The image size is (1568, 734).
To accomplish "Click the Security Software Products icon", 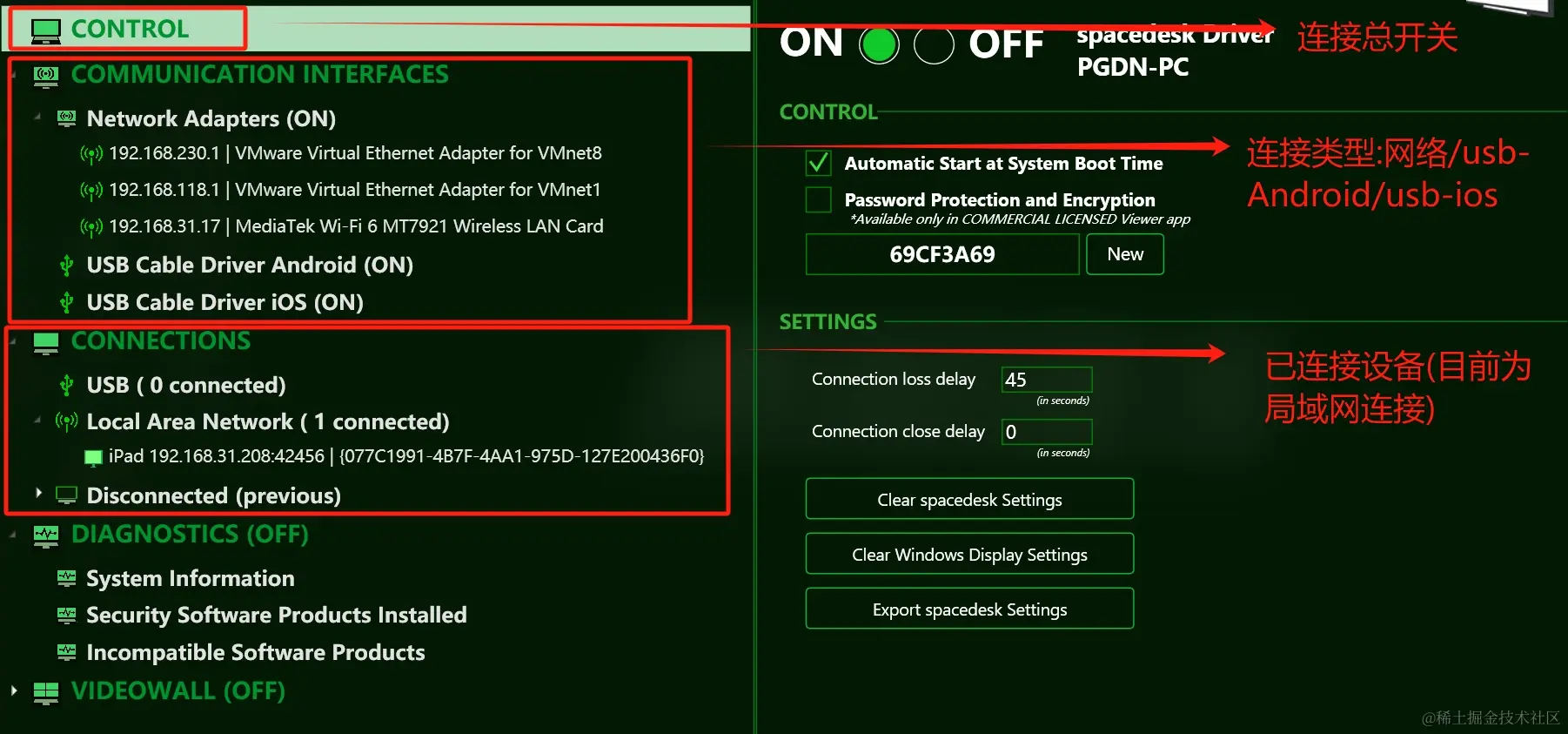I will (66, 615).
